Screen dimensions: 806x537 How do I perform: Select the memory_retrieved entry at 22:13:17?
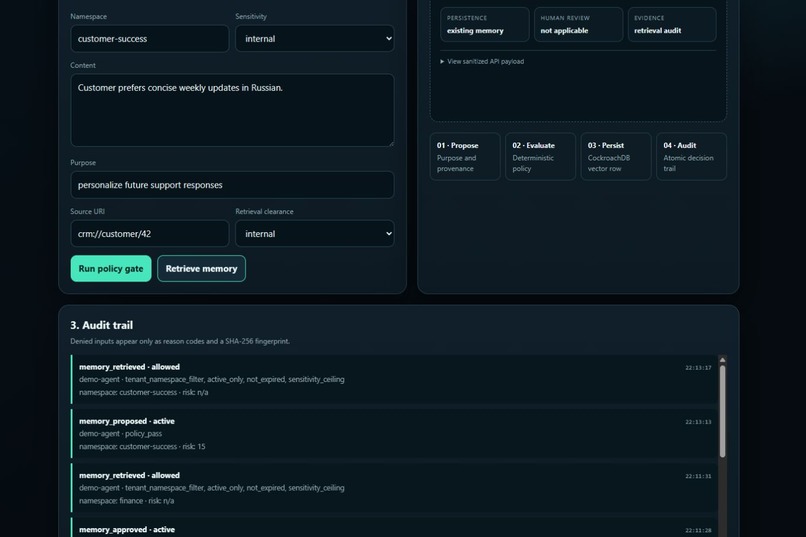coord(394,379)
